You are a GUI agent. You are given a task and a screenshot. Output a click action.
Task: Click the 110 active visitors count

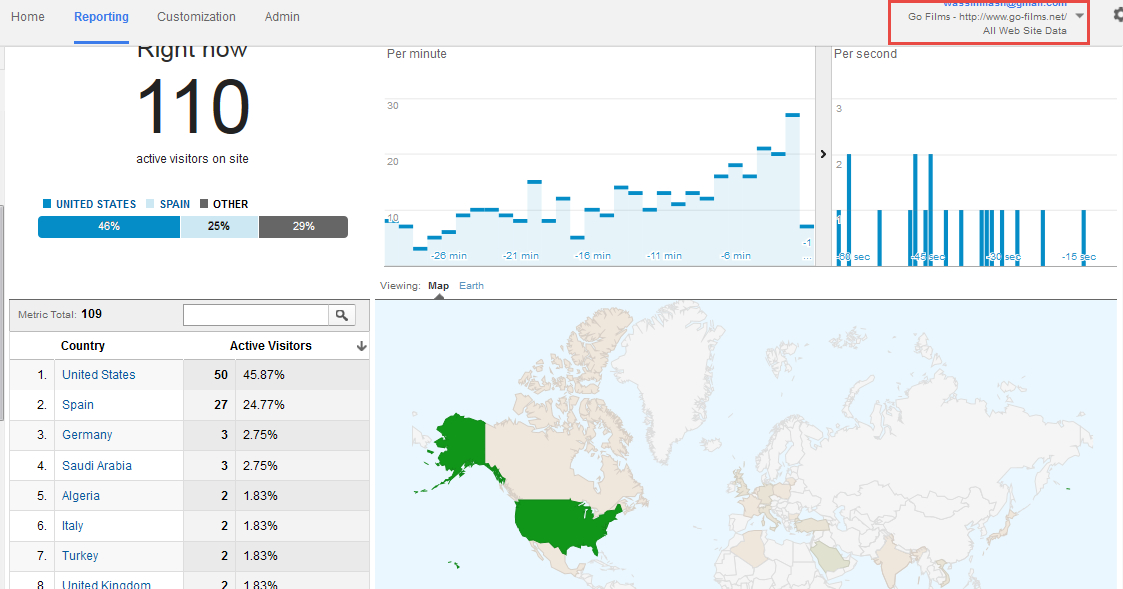point(193,107)
